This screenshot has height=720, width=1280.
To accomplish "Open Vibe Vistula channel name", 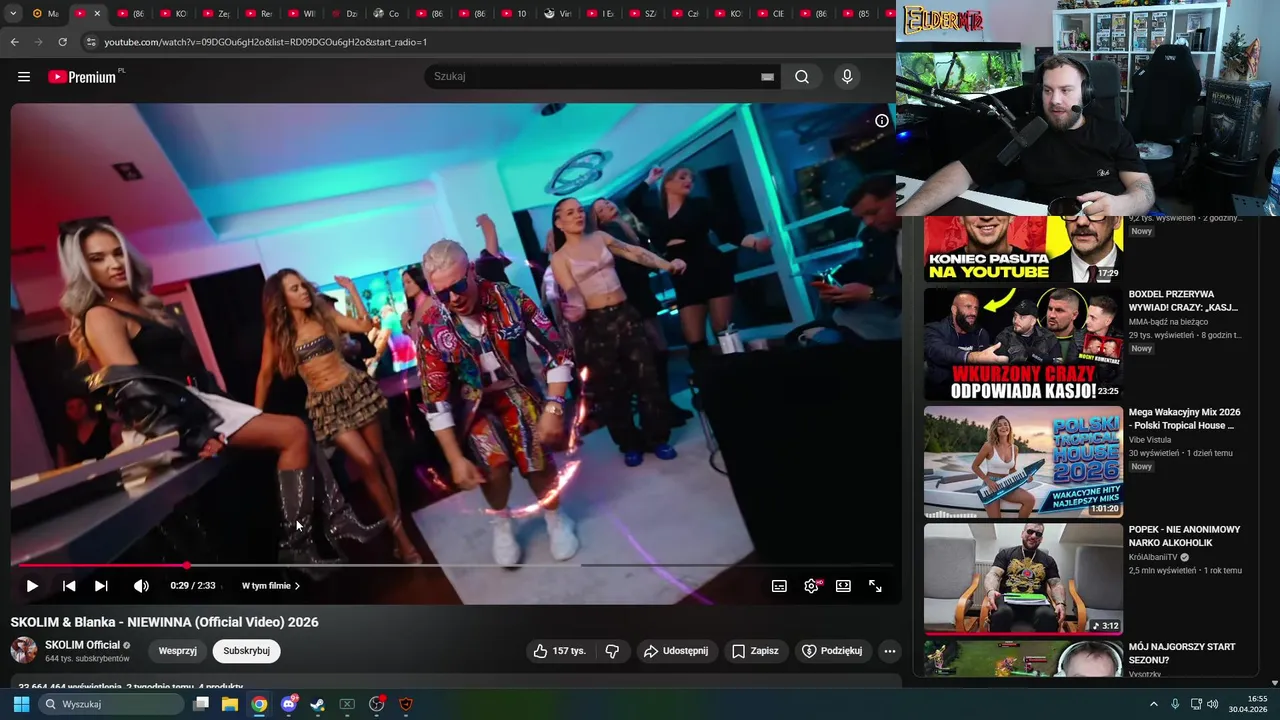I will tap(1150, 440).
